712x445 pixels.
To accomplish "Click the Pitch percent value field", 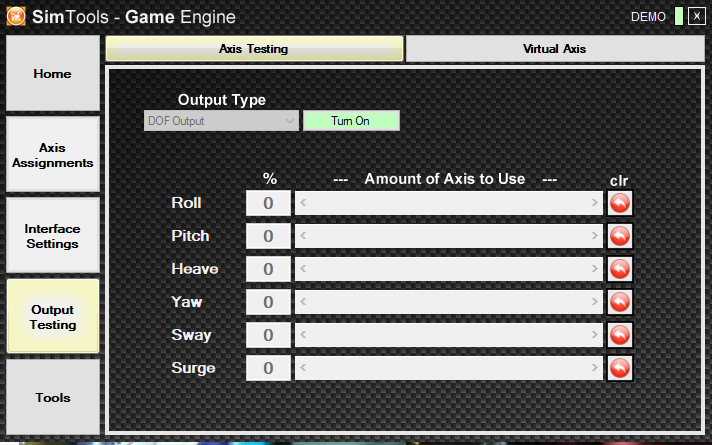I will point(268,236).
